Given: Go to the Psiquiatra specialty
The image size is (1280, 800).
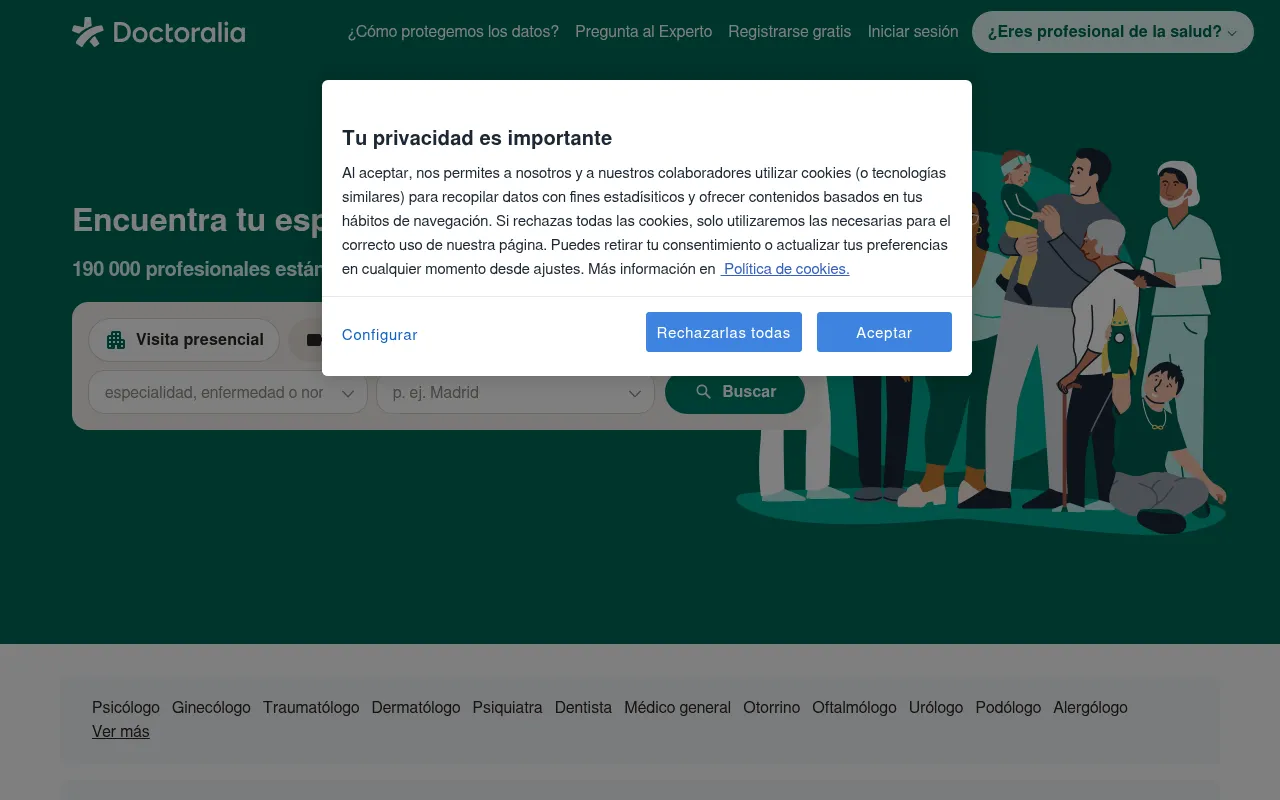Looking at the screenshot, I should [x=508, y=707].
